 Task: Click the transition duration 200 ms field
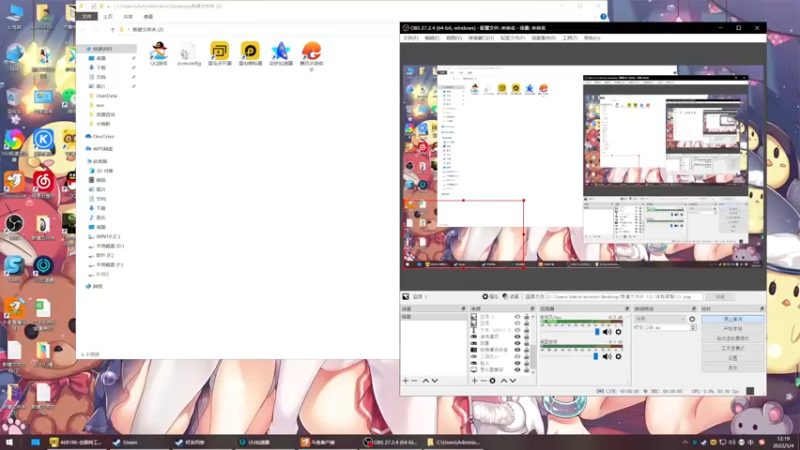pos(667,328)
